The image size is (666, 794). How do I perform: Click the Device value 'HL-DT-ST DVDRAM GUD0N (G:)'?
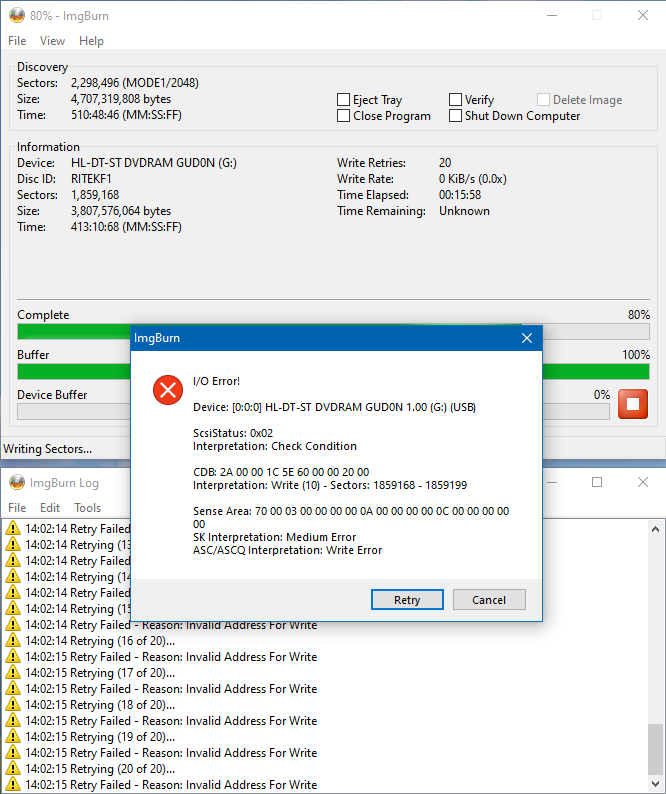154,163
